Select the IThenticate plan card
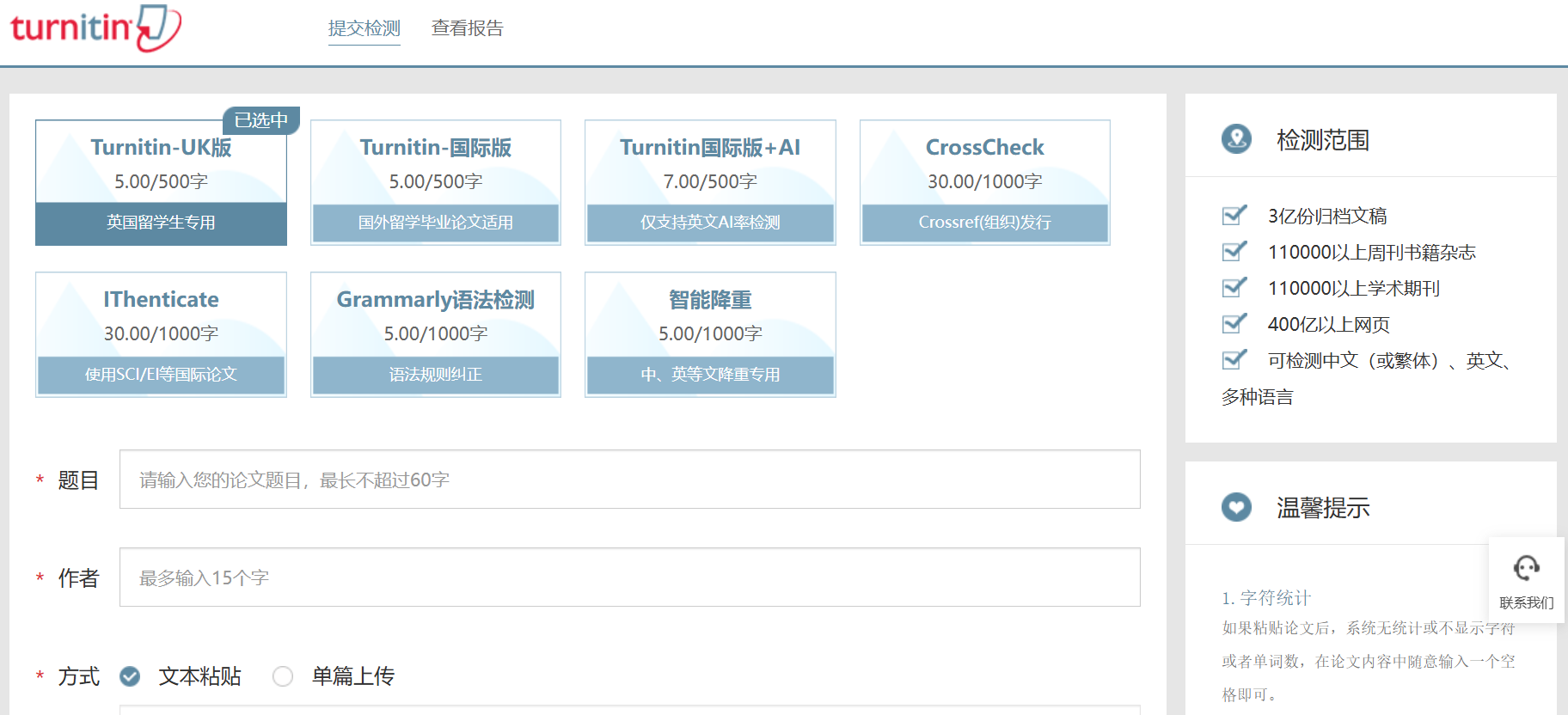Viewport: 1568px width, 715px height. (x=161, y=334)
